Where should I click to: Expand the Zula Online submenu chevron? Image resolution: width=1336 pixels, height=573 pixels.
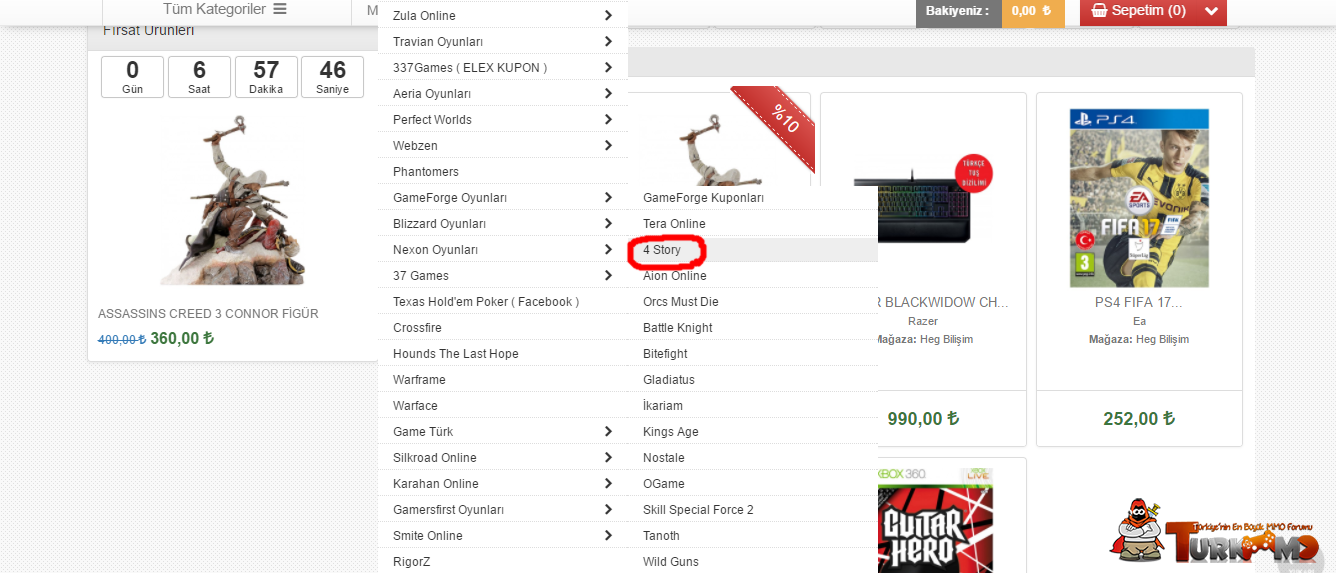pyautogui.click(x=609, y=15)
